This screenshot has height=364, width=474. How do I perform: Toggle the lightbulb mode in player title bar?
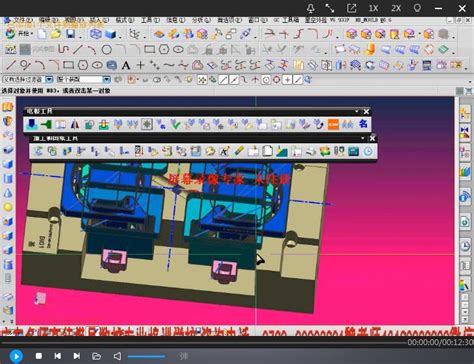coord(417,8)
